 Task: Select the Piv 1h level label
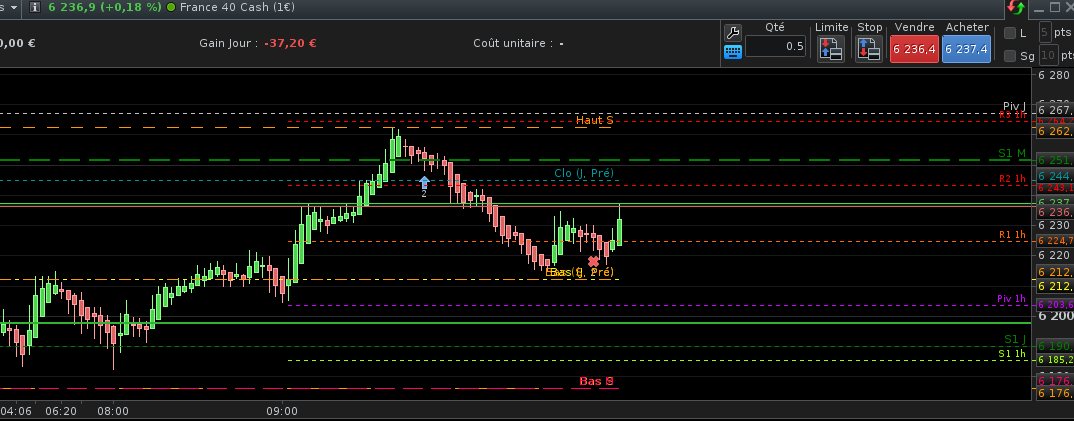click(1012, 299)
